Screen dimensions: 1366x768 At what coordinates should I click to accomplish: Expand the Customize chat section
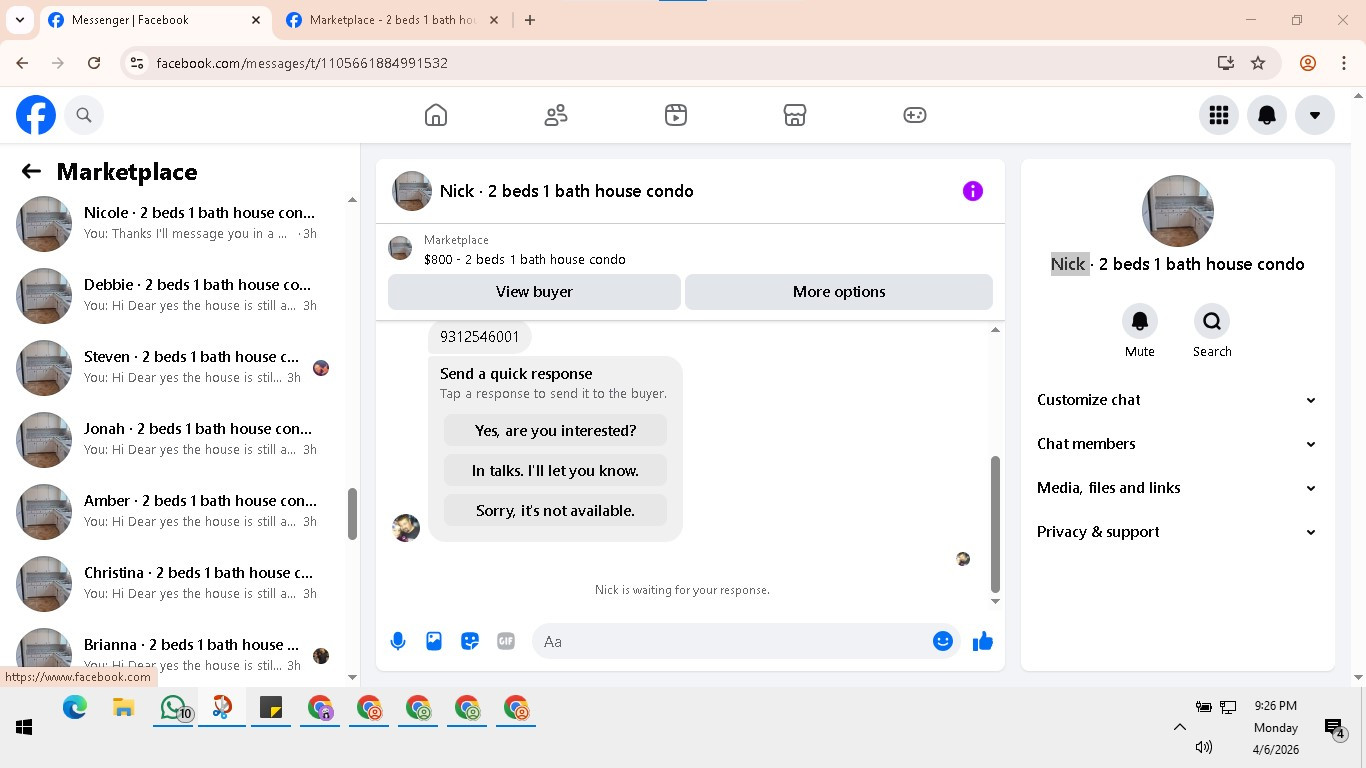tap(1178, 400)
